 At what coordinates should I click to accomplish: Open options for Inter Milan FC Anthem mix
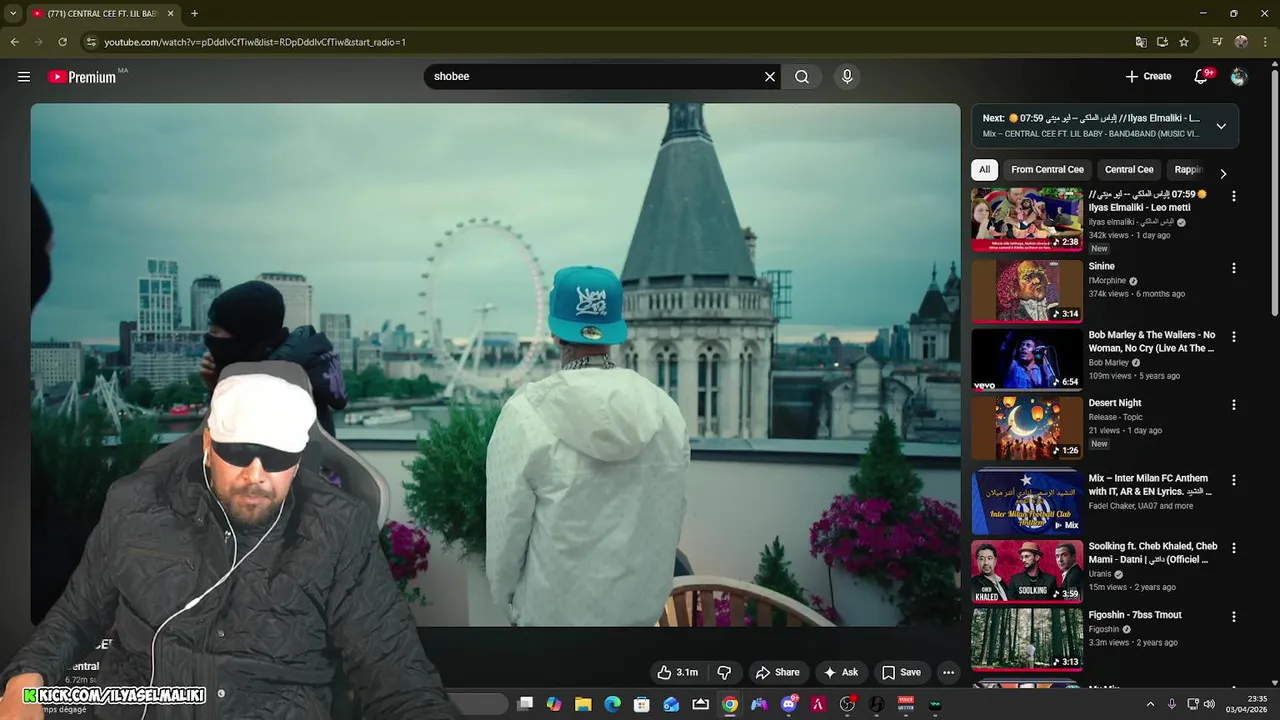(1233, 480)
